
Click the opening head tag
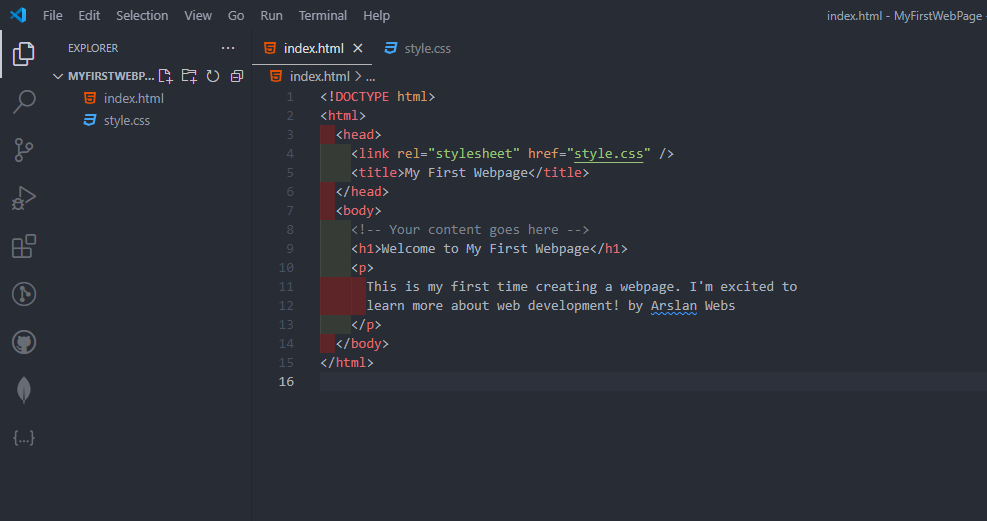coord(358,134)
